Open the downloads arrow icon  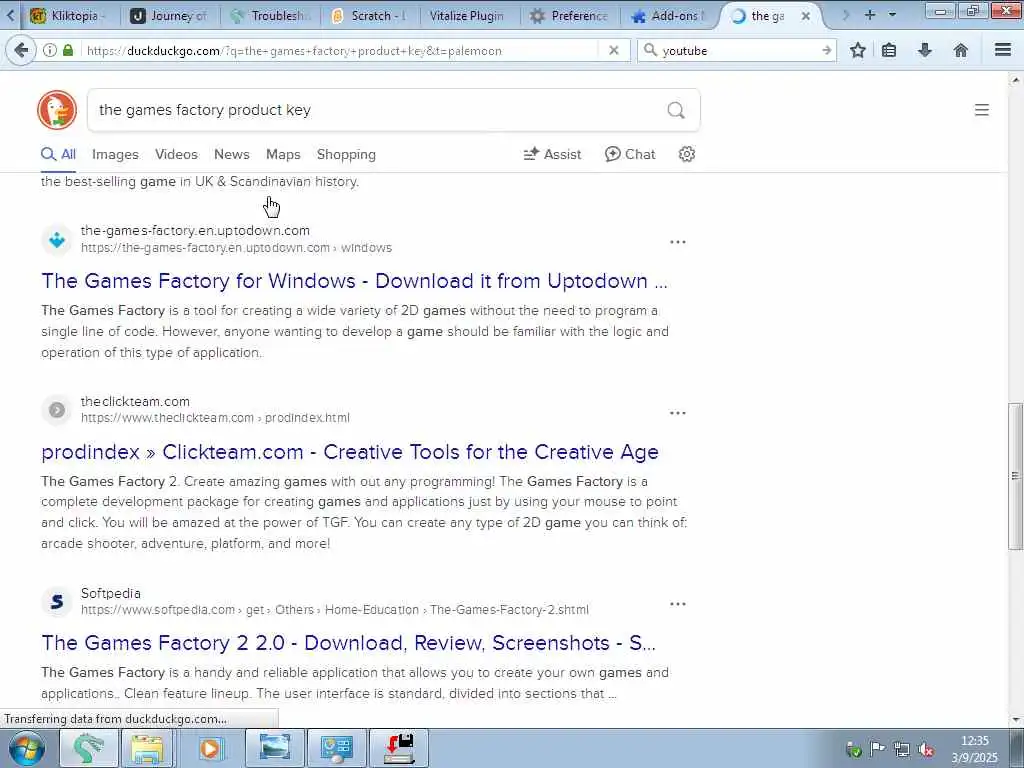925,50
